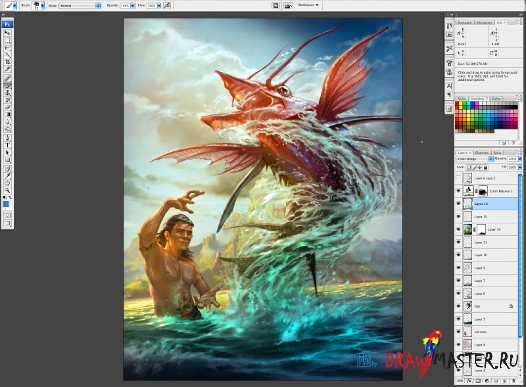This screenshot has height=387, width=526.
Task: Open the brush Mode dropdown
Action: (80, 6)
